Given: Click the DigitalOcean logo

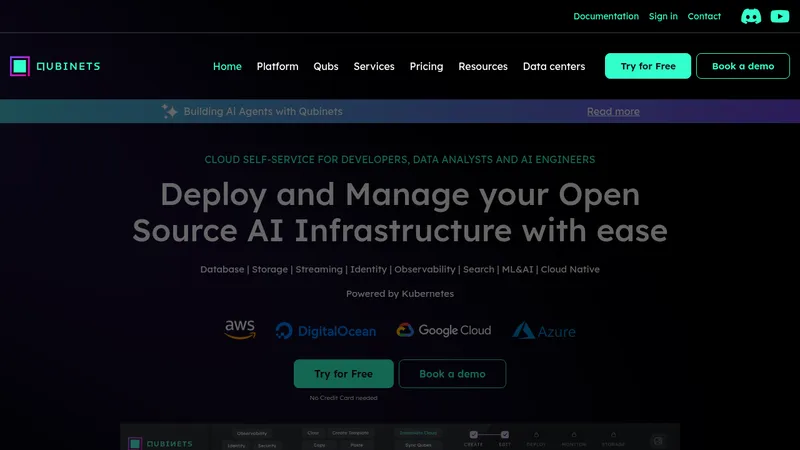Looking at the screenshot, I should pyautogui.click(x=326, y=331).
